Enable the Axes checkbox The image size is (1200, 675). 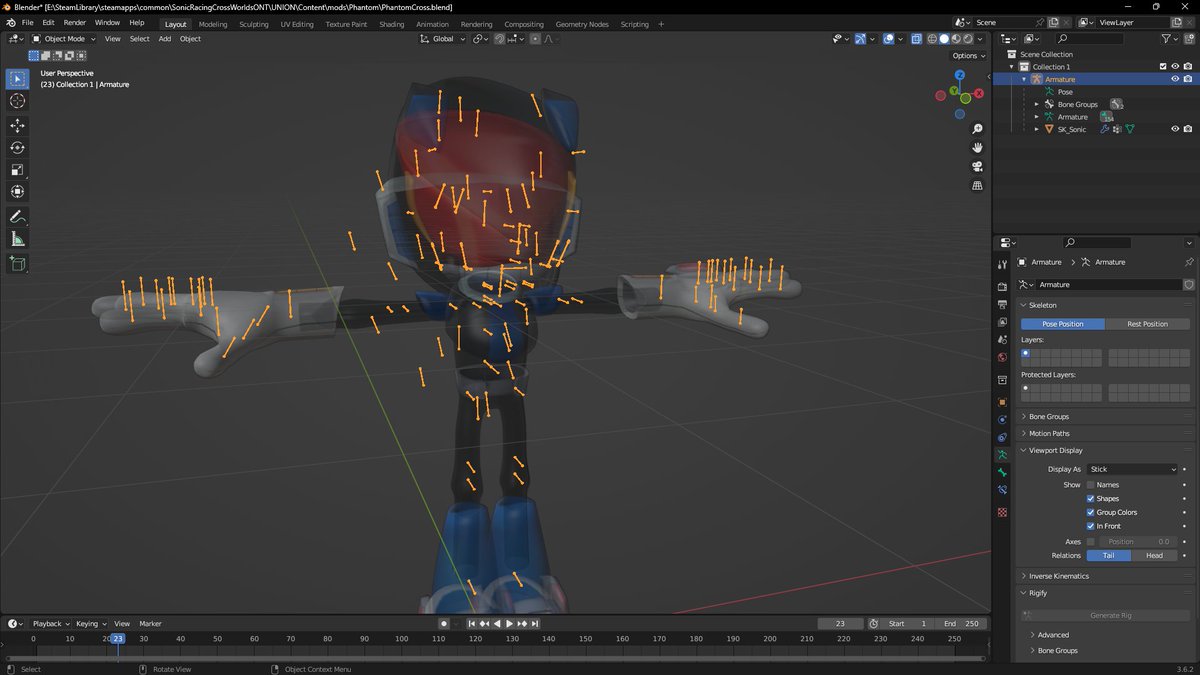1090,541
